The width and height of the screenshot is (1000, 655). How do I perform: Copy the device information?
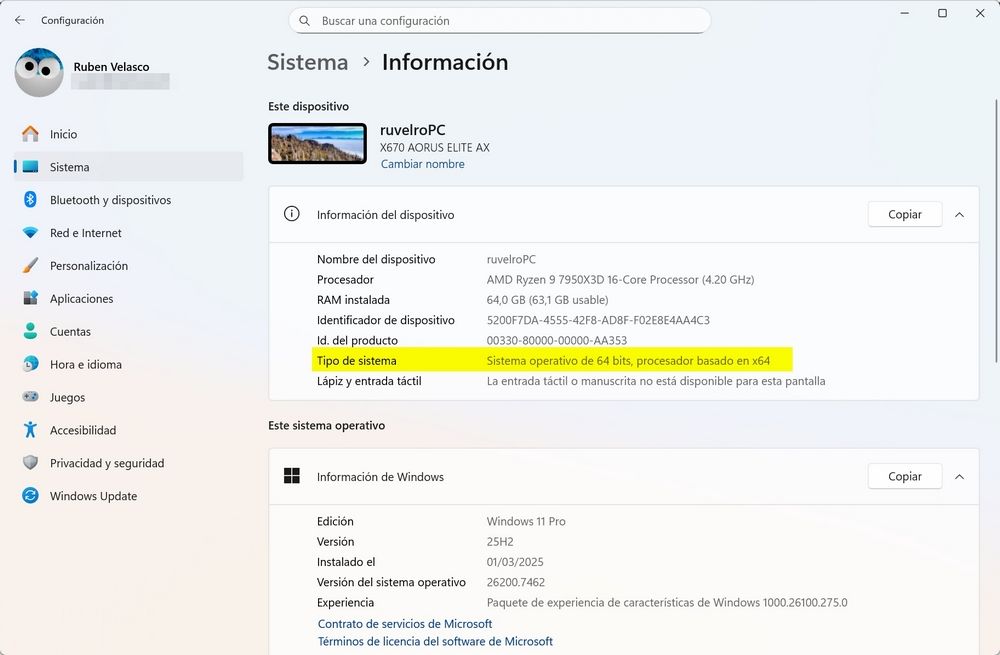pyautogui.click(x=904, y=214)
